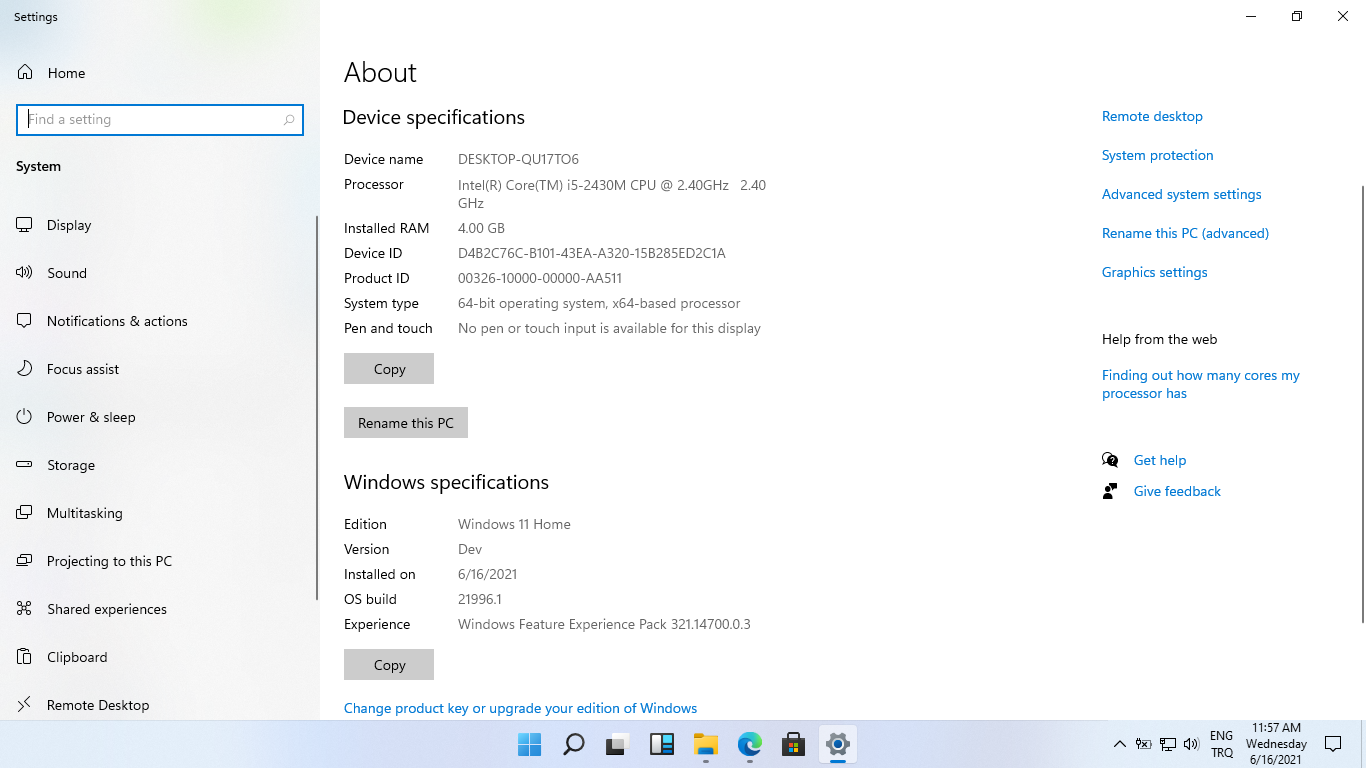
Task: Open System protection link
Action: (x=1157, y=155)
